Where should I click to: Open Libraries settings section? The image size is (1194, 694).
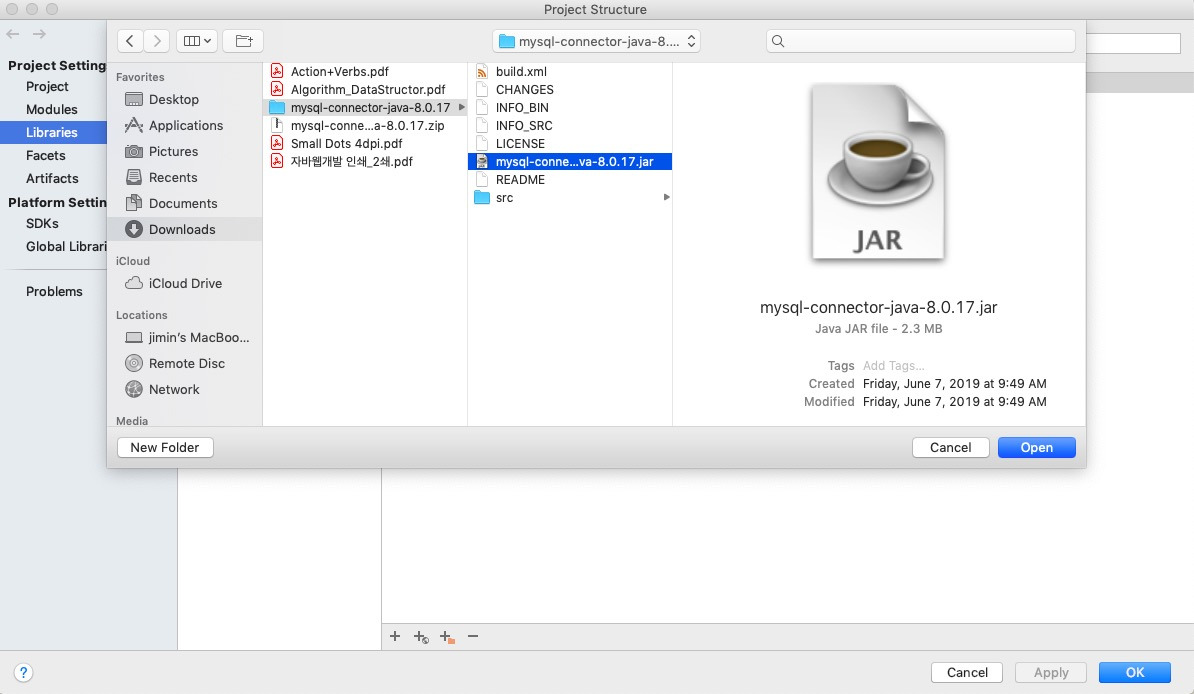[52, 133]
